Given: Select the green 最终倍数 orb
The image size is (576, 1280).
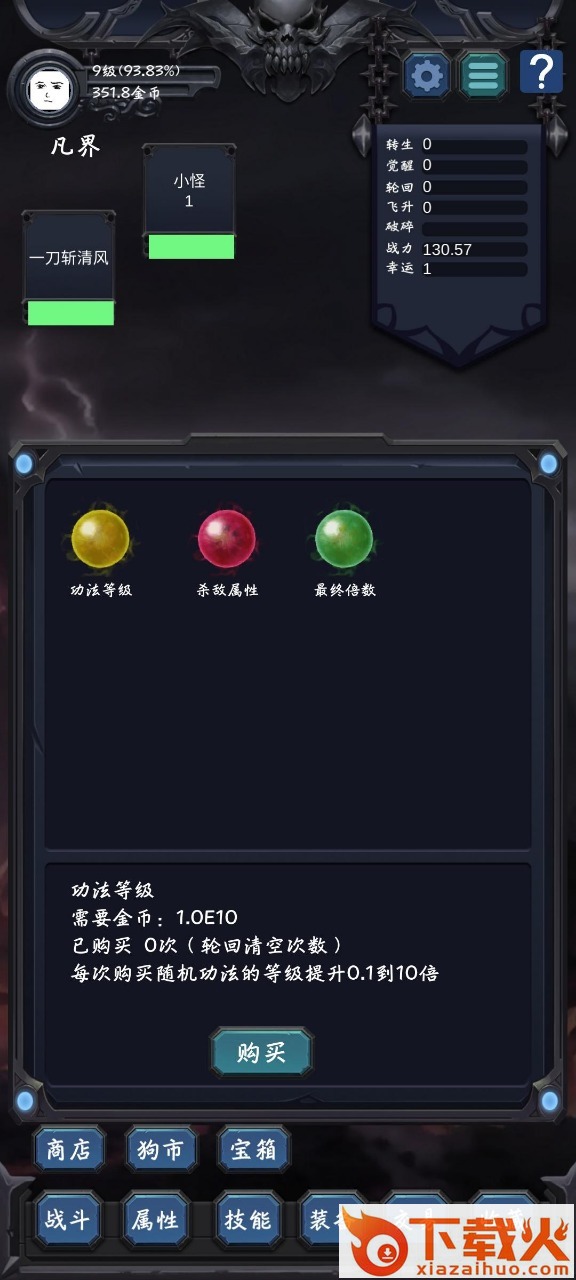Looking at the screenshot, I should pos(344,538).
